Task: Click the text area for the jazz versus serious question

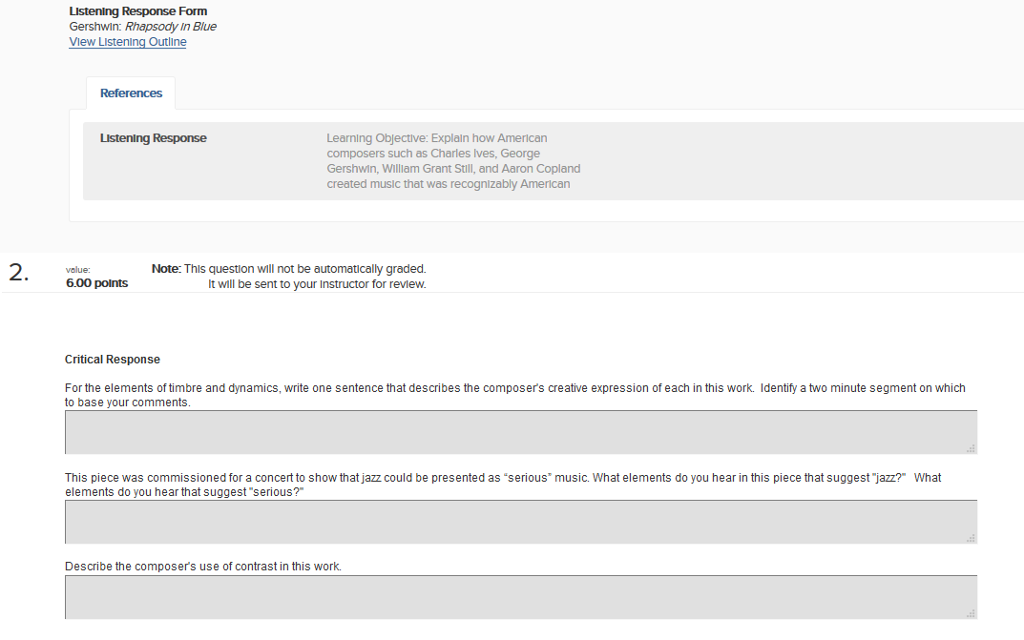Action: coord(520,521)
